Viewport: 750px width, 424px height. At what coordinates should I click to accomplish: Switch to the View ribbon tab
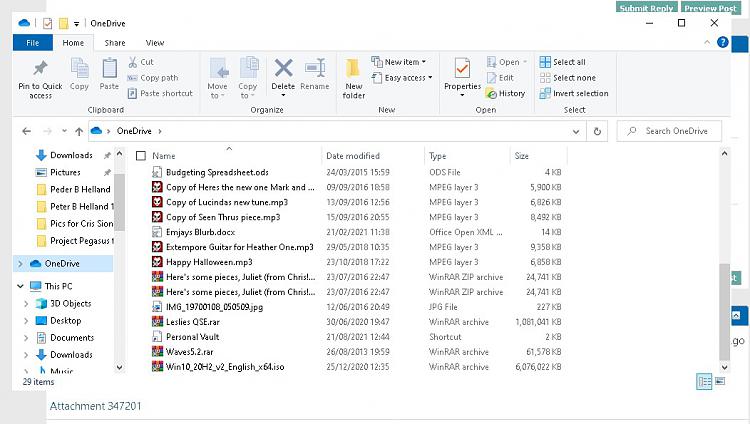(154, 43)
